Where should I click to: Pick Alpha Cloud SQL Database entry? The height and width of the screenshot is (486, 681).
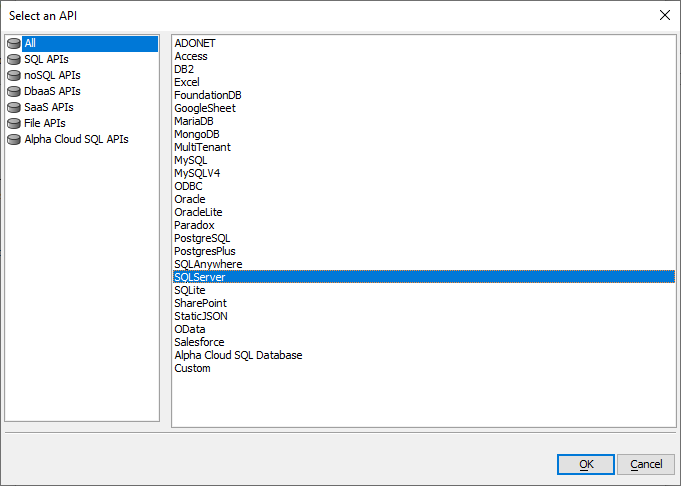pyautogui.click(x=238, y=355)
